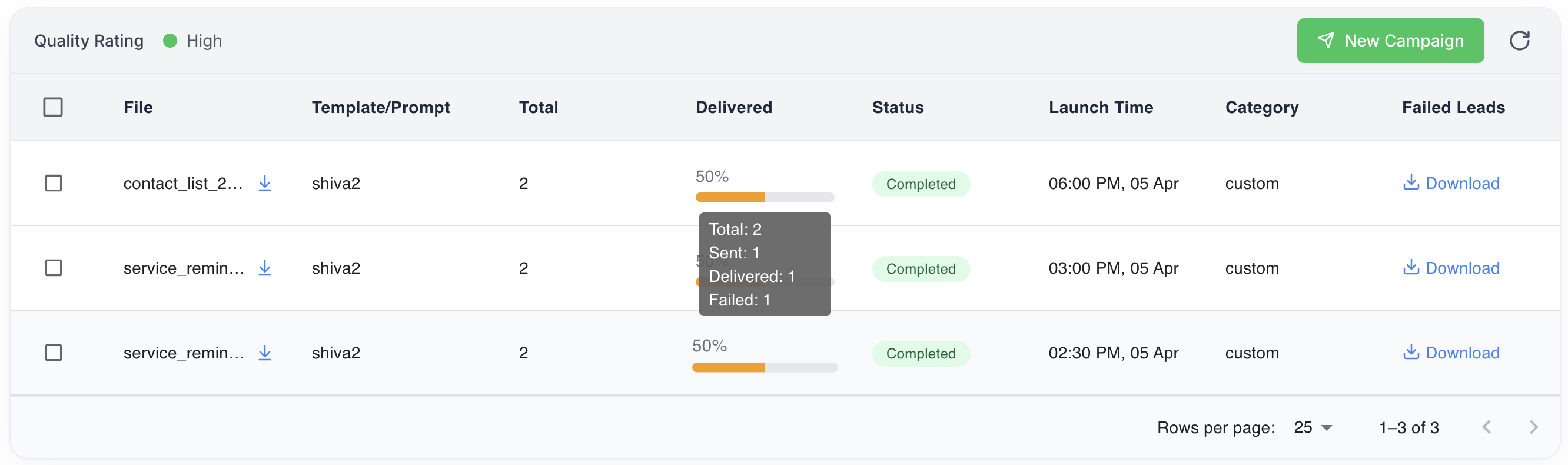1568x465 pixels.
Task: Download file icon for 03:00 PM service_remin row
Action: (265, 268)
